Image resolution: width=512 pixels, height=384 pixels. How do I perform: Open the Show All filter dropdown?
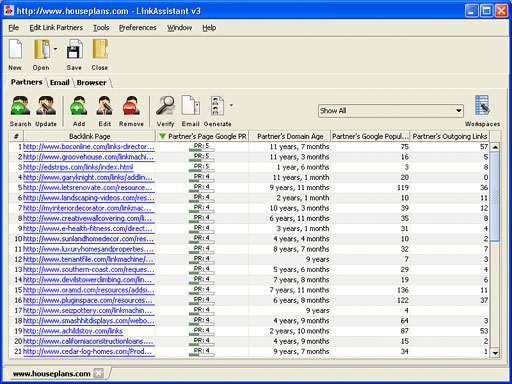(x=391, y=111)
